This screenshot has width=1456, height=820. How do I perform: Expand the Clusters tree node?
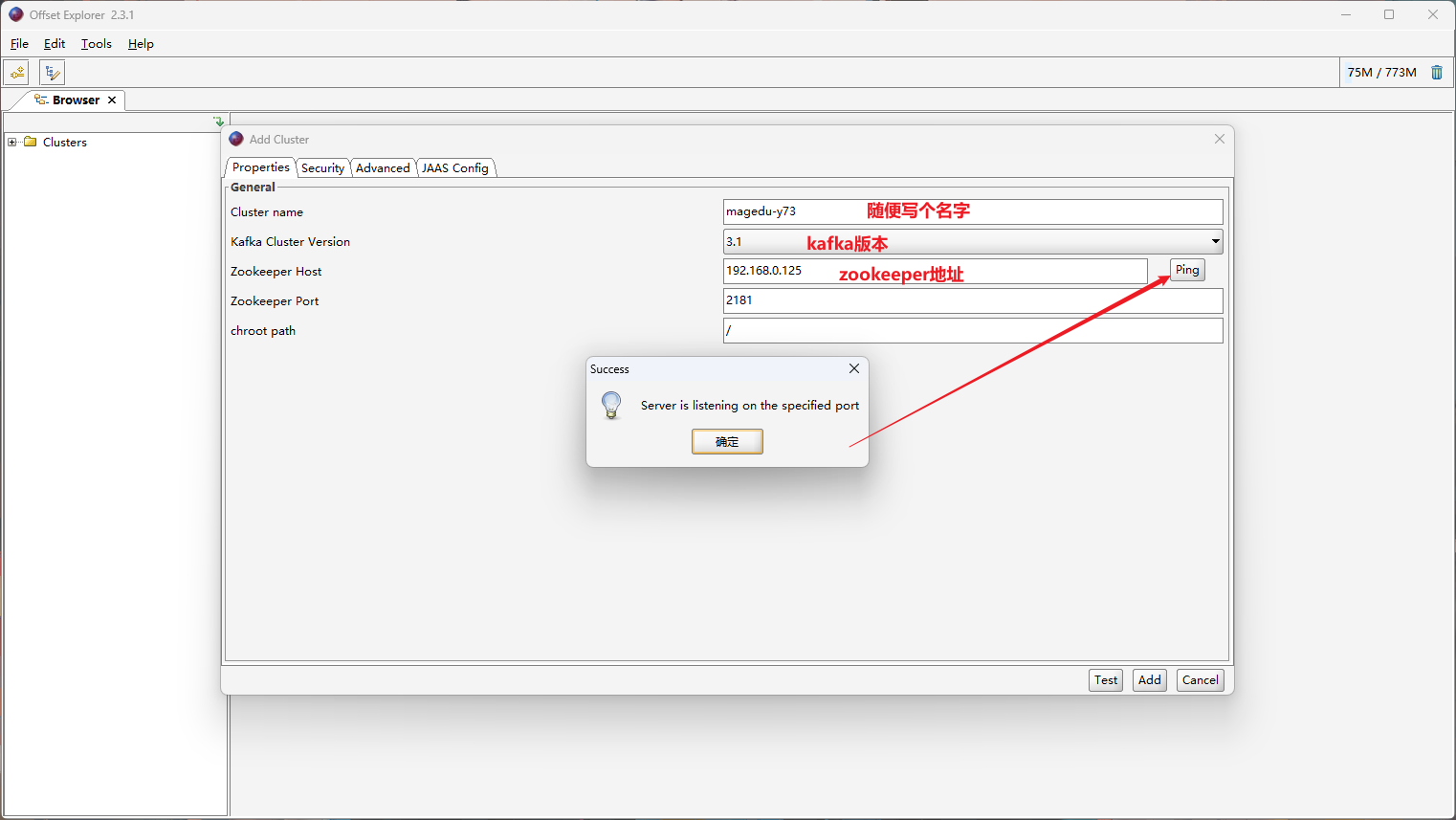(x=12, y=142)
